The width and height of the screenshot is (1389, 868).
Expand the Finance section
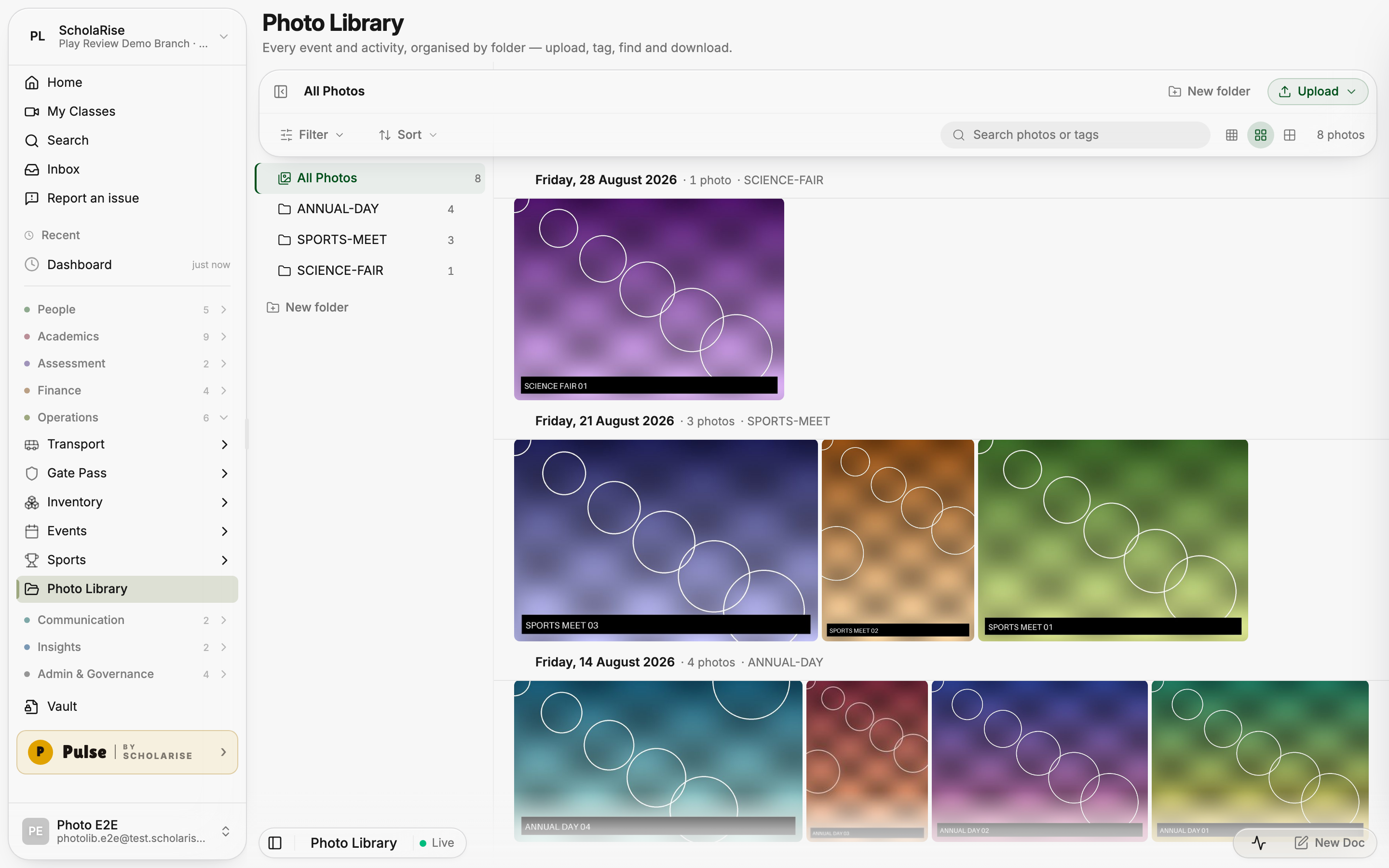point(127,391)
